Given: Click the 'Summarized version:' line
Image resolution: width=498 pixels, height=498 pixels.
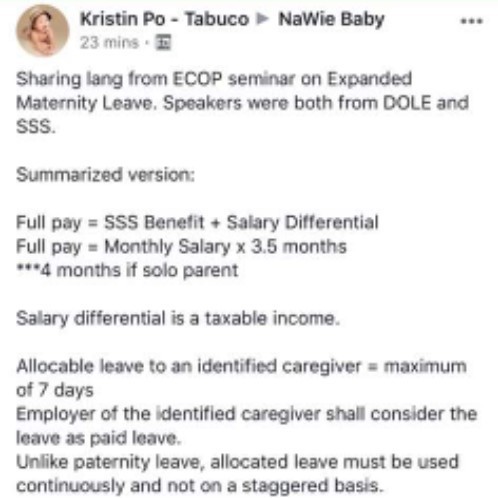Looking at the screenshot, I should (x=105, y=175).
